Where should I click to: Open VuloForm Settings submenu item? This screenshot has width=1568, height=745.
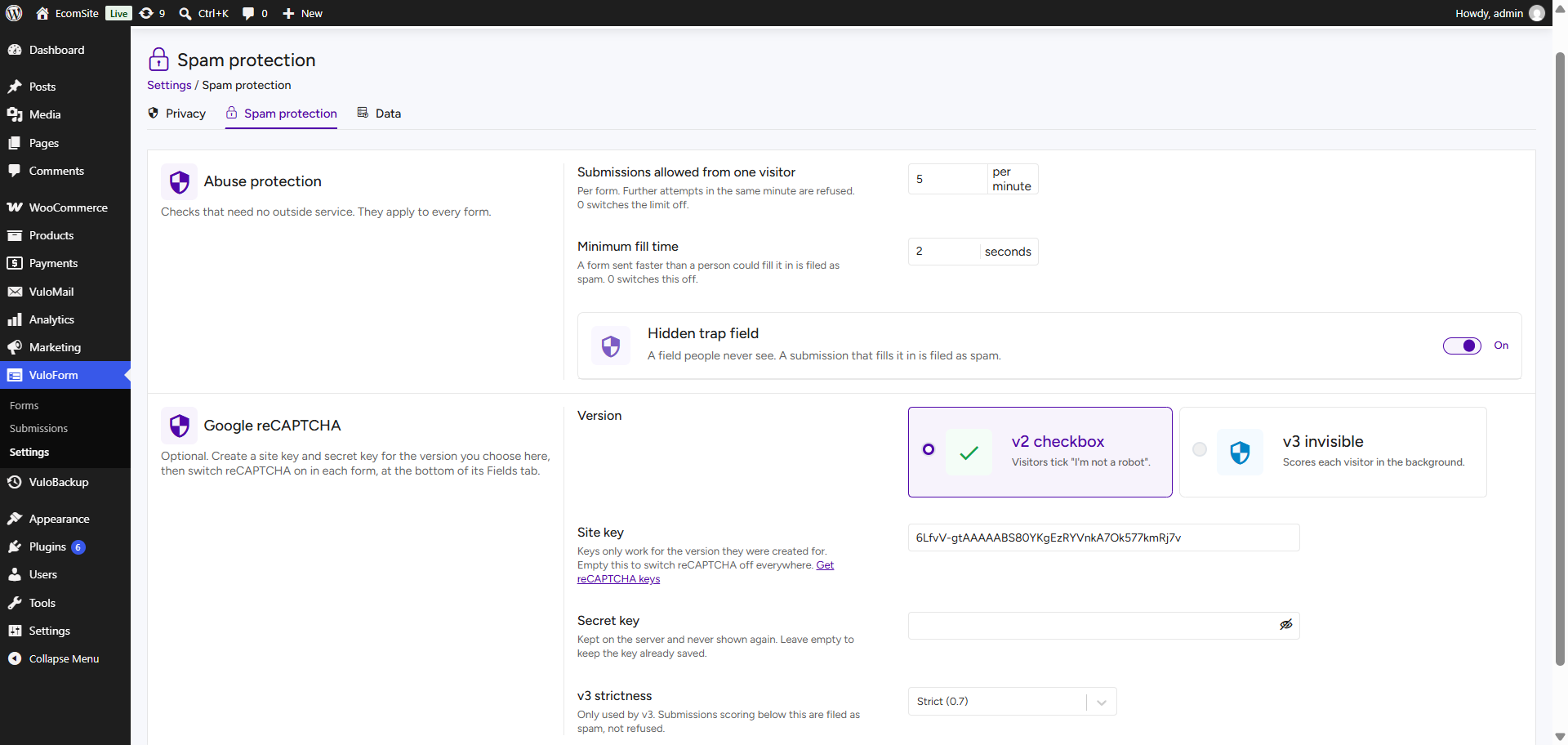coord(65,452)
